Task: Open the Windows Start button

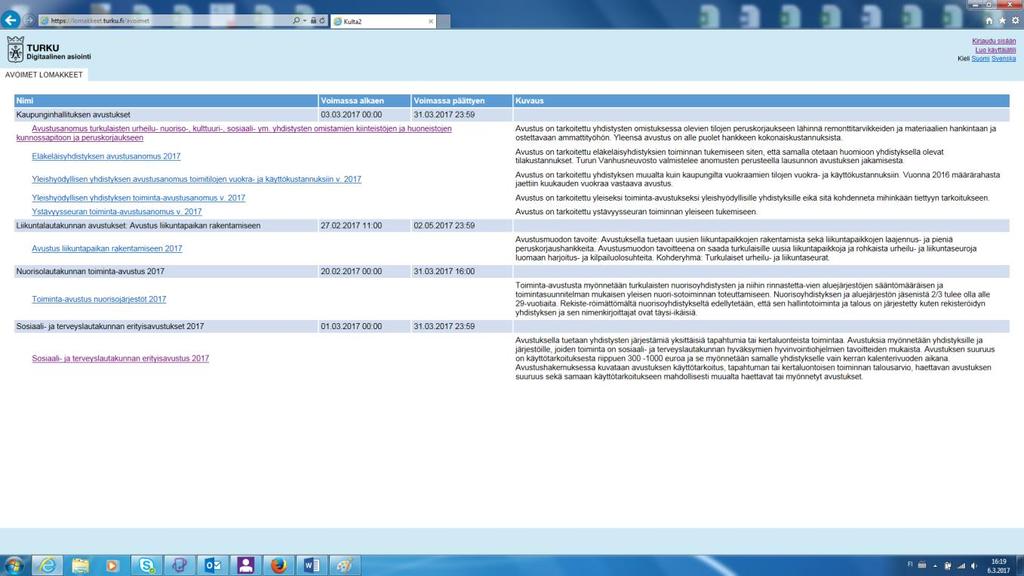Action: coord(13,565)
